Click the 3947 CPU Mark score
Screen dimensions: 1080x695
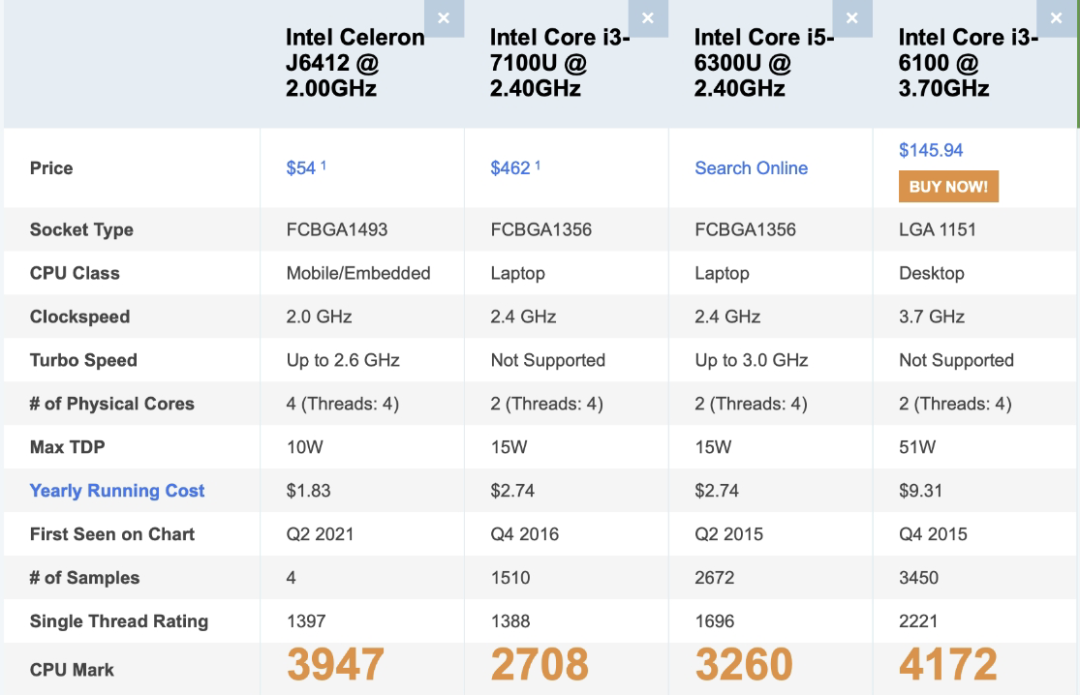coord(335,665)
